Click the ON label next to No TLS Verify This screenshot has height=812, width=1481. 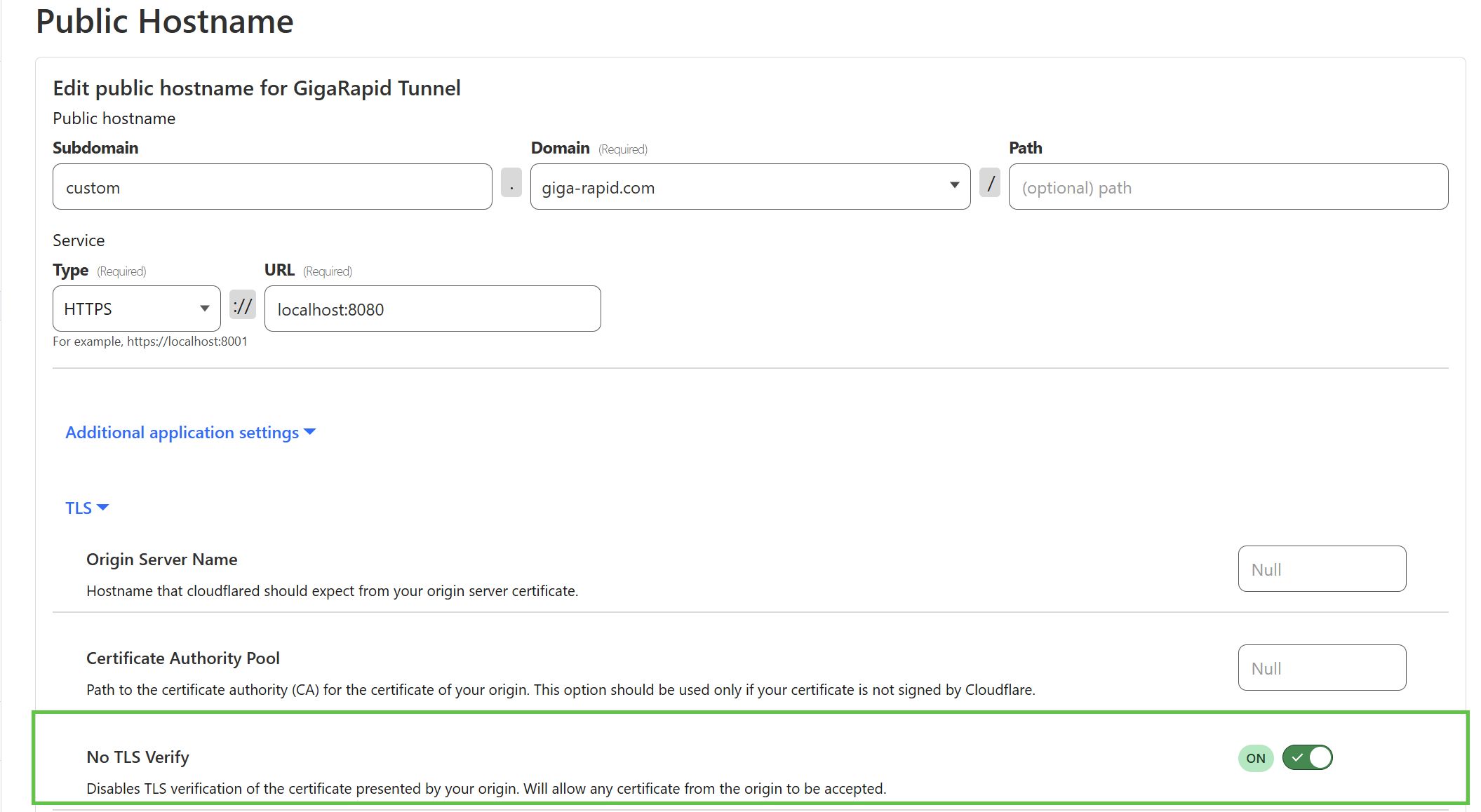(1257, 757)
